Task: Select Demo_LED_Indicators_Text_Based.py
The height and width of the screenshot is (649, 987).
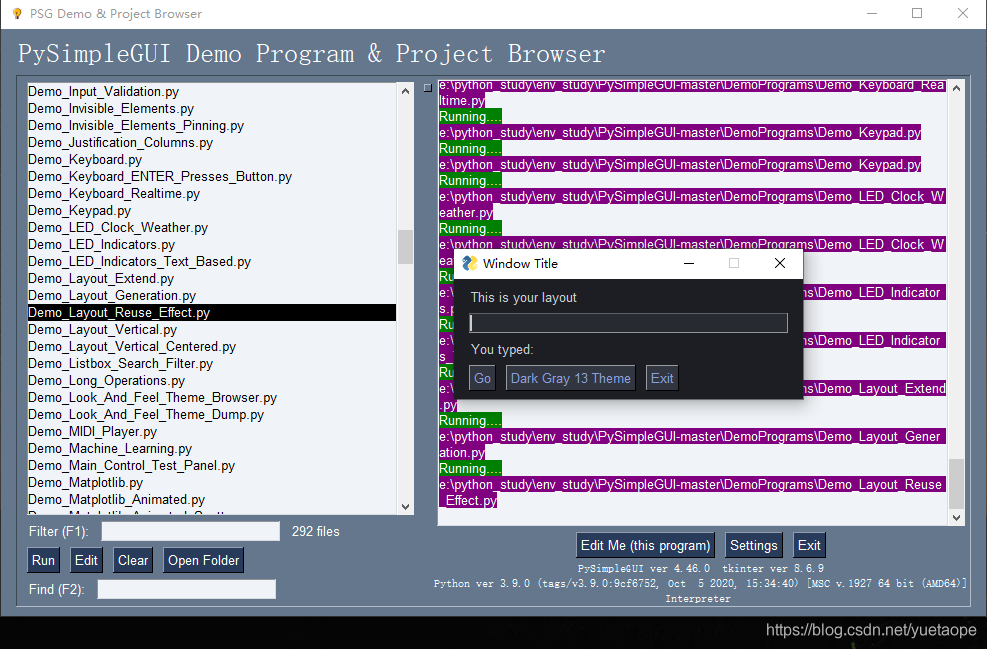Action: pos(212,261)
